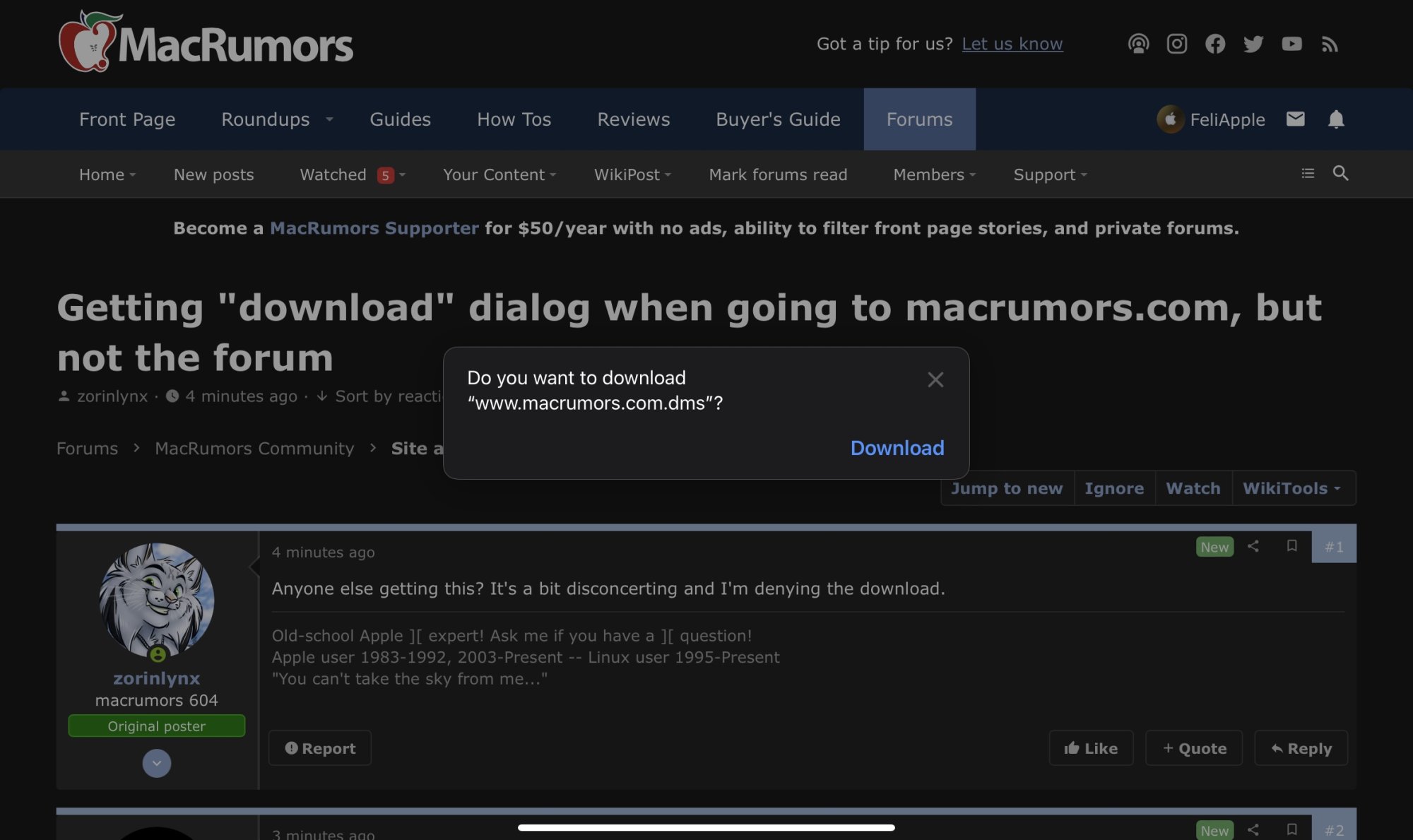Open the Forums breadcrumb link

[87, 449]
